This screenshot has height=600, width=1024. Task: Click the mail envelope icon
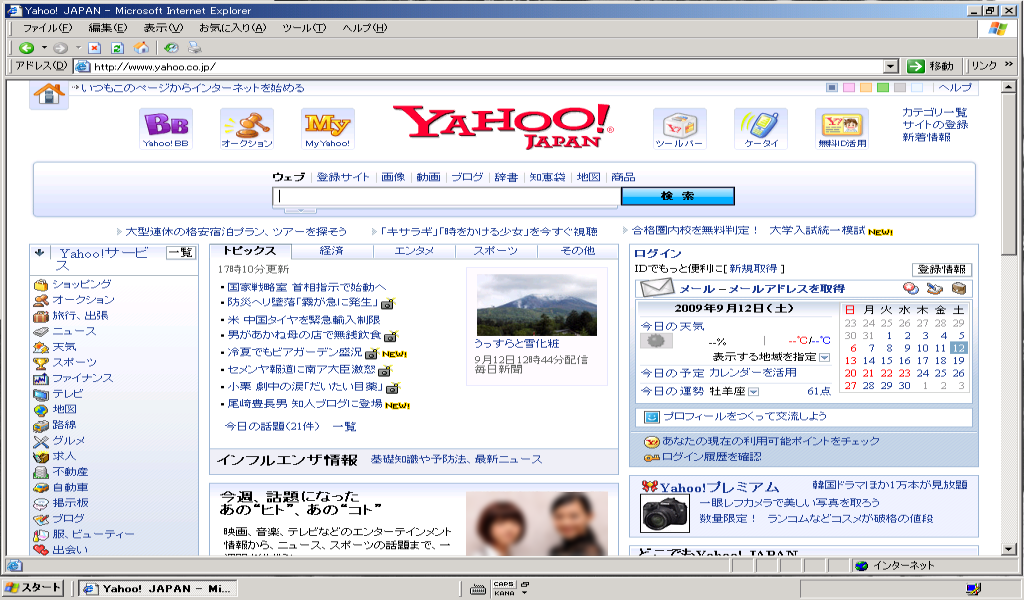(656, 287)
